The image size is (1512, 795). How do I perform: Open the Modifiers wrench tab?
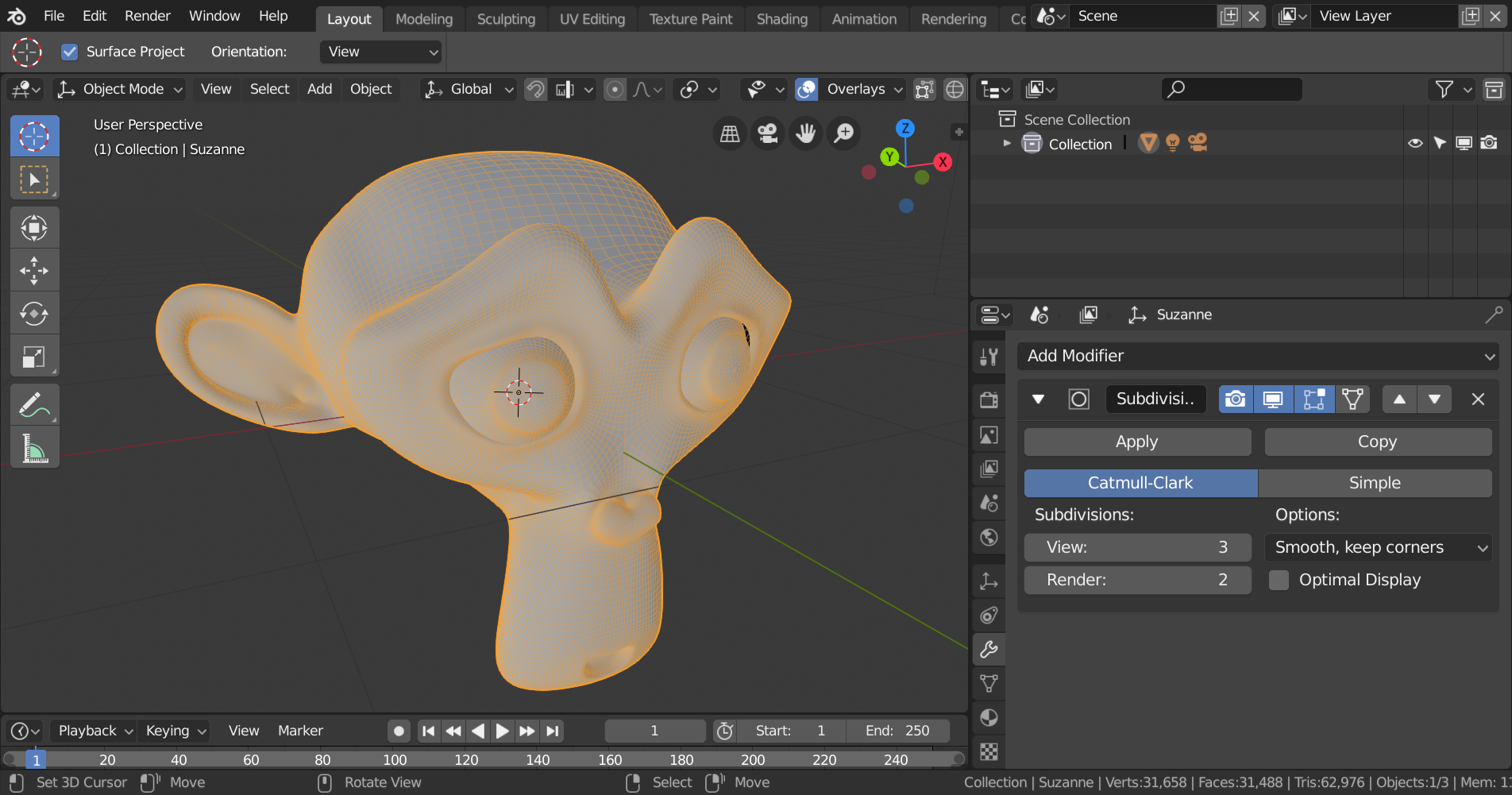(x=989, y=650)
